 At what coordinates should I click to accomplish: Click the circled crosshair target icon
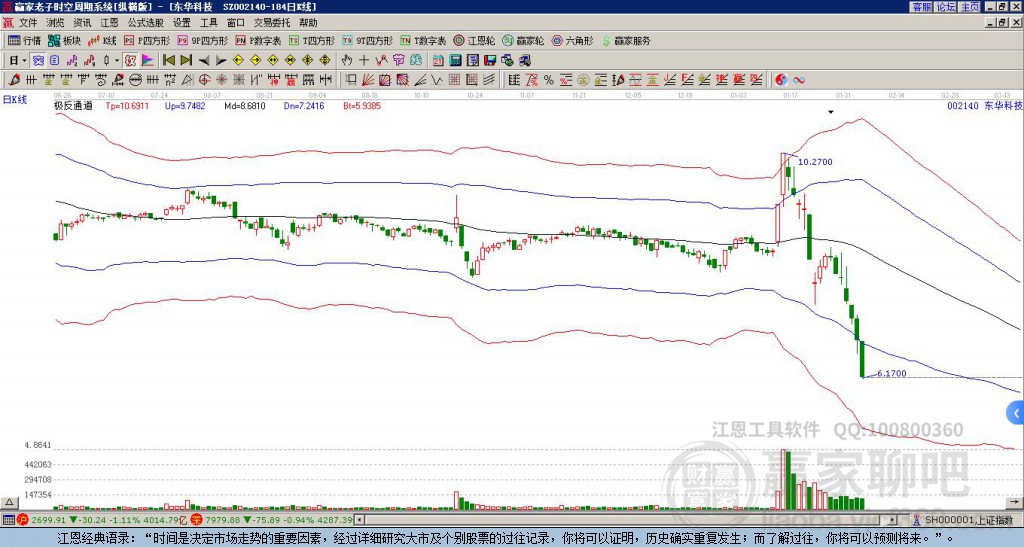coord(204,80)
